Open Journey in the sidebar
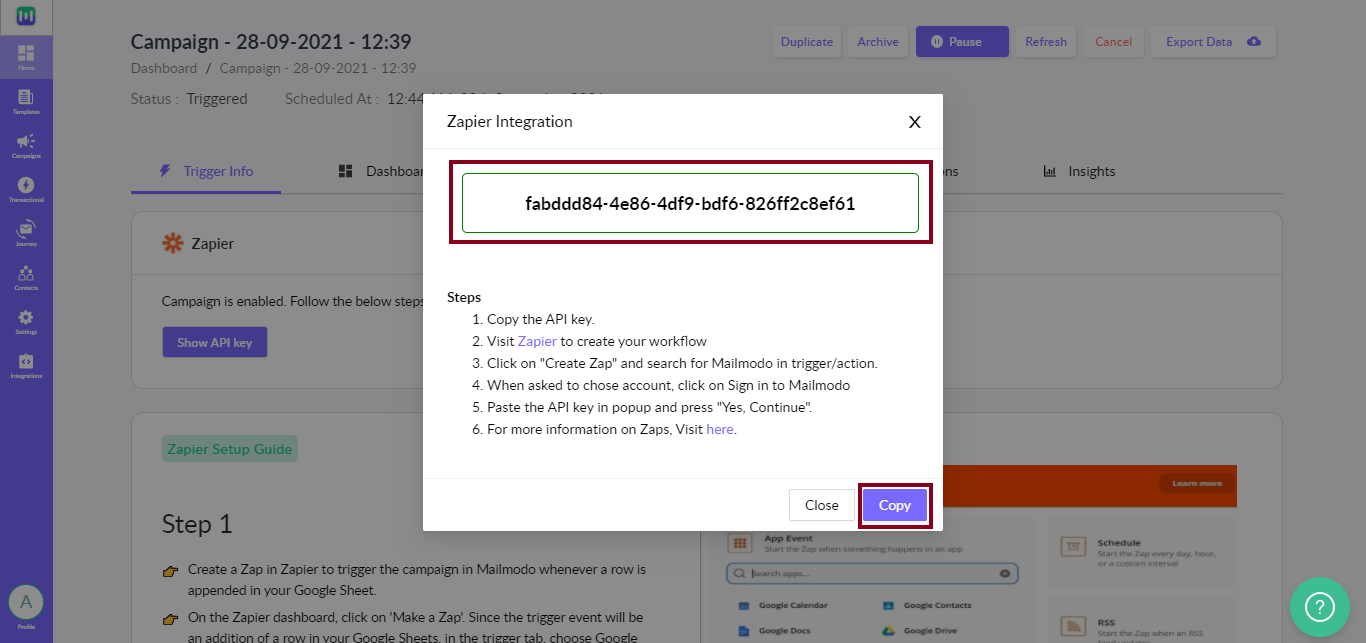Screen dimensions: 1366x643 26,233
